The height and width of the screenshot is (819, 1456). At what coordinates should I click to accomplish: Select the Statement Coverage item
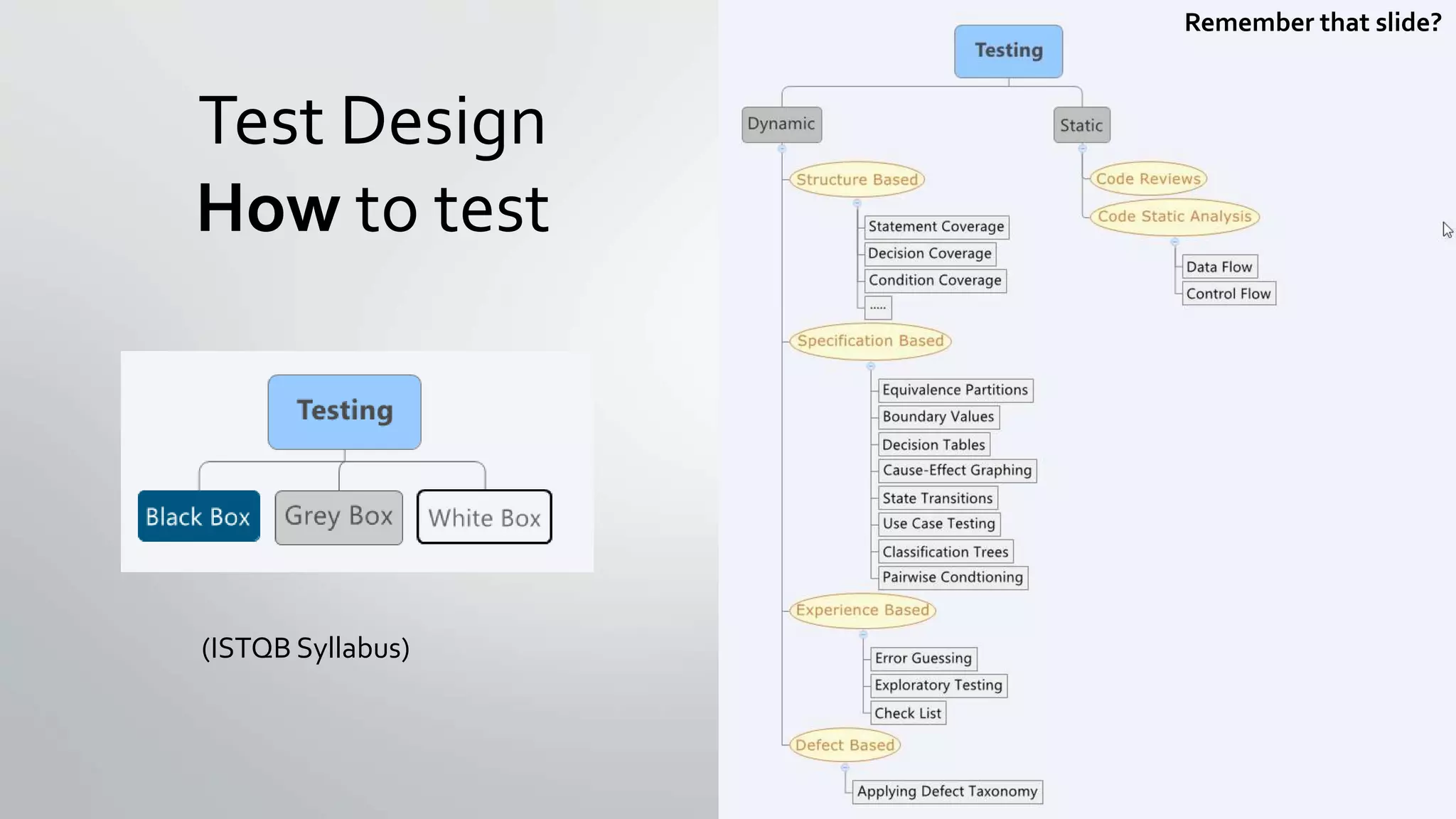click(936, 227)
